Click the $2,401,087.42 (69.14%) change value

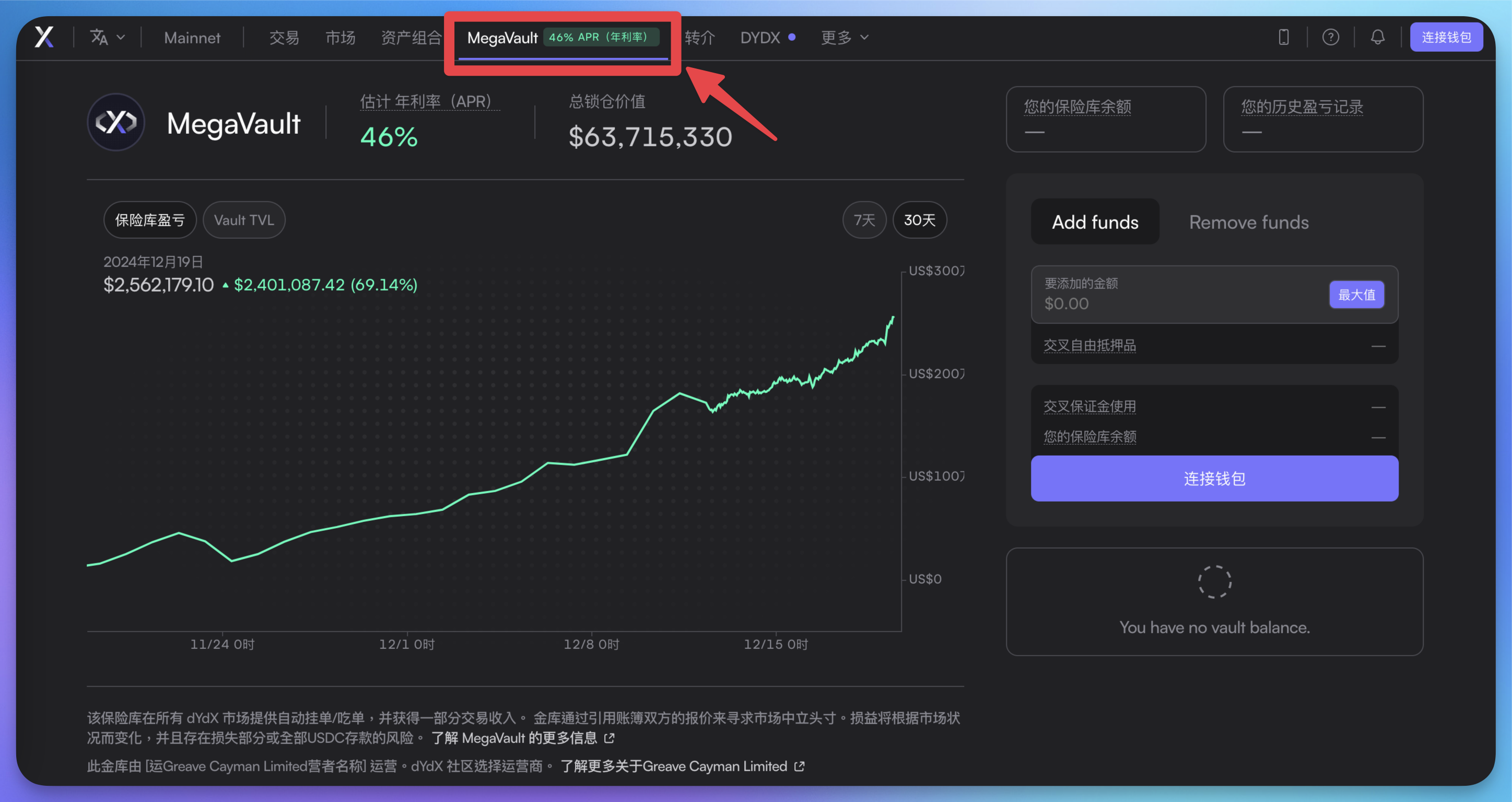pos(326,285)
